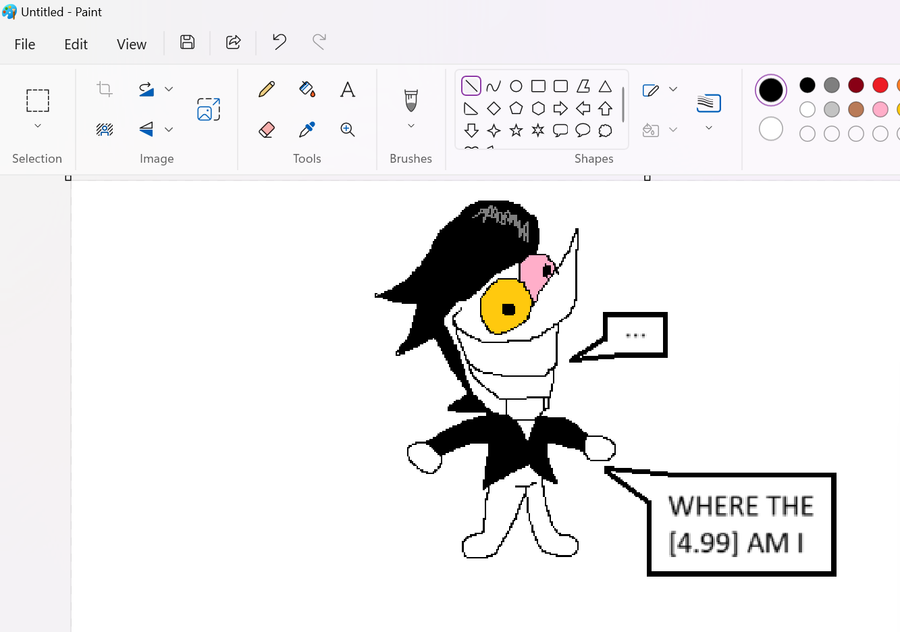Select the Polygon shape

coord(583,86)
